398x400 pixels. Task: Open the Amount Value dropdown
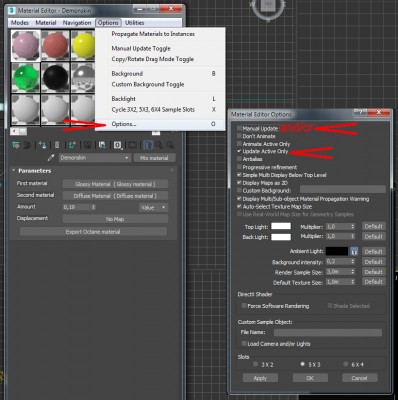153,207
